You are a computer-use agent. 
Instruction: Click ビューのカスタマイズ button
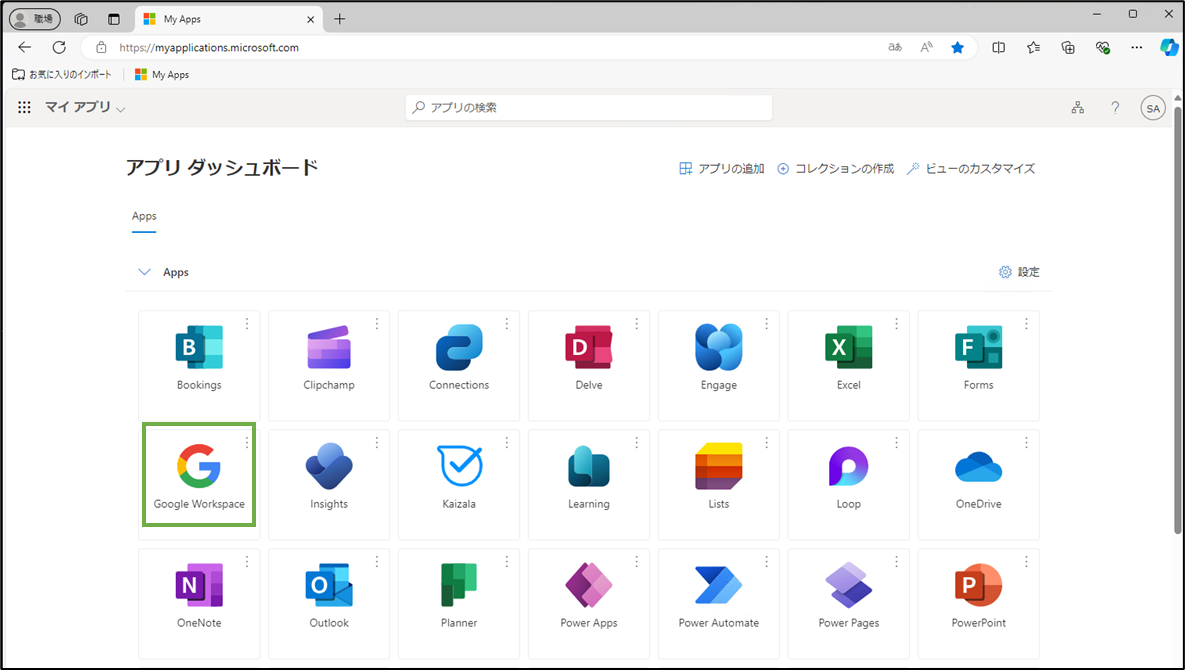(970, 168)
